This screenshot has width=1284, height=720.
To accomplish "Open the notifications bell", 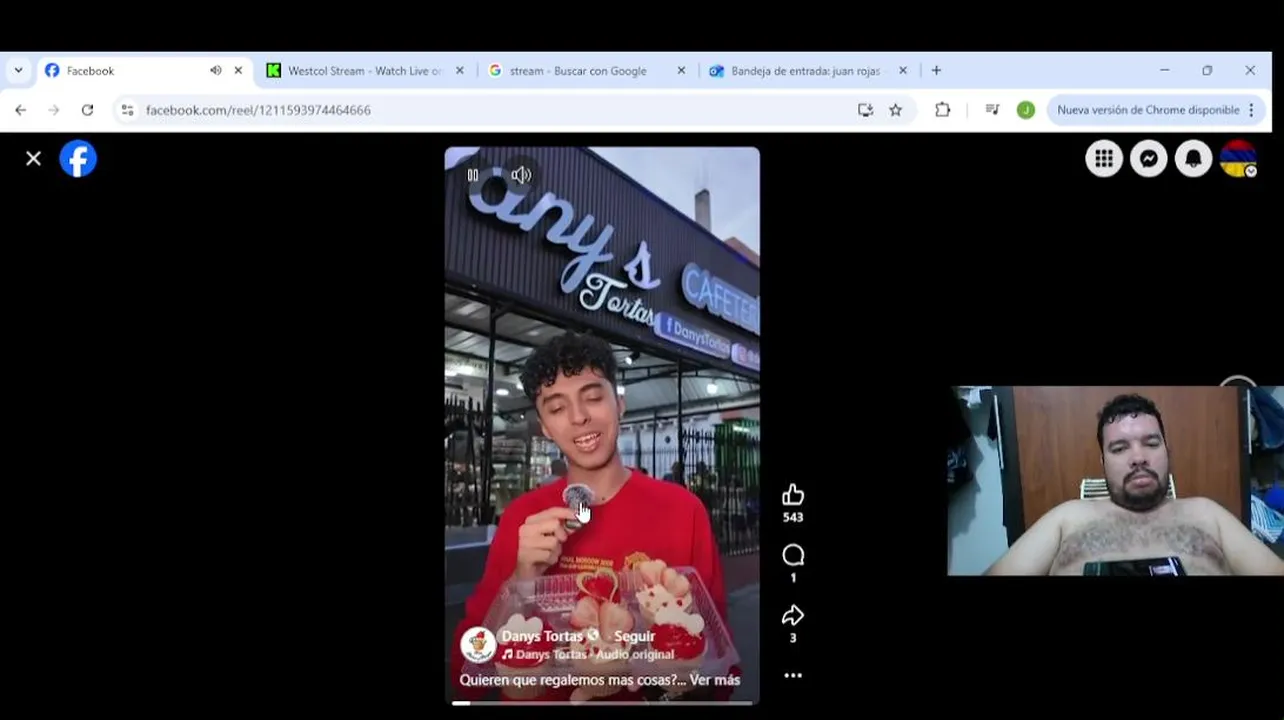I will click(x=1193, y=158).
